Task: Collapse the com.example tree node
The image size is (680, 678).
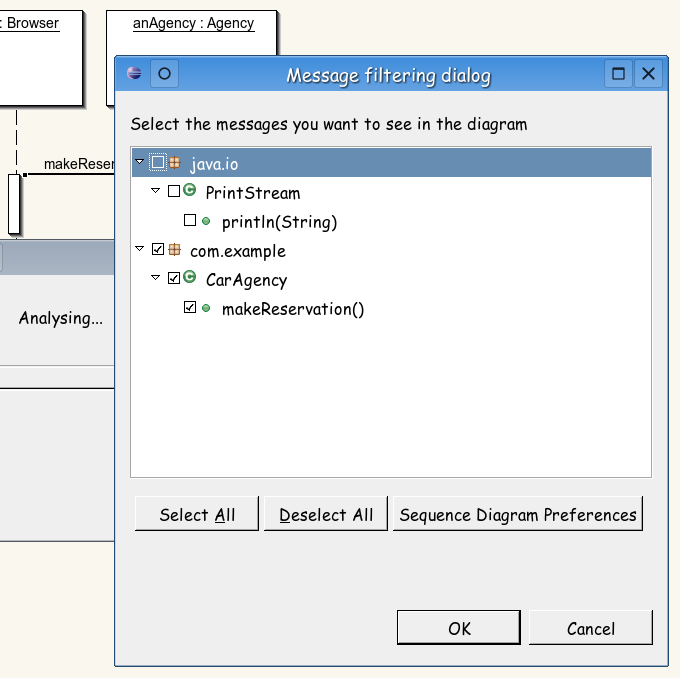Action: (x=140, y=249)
